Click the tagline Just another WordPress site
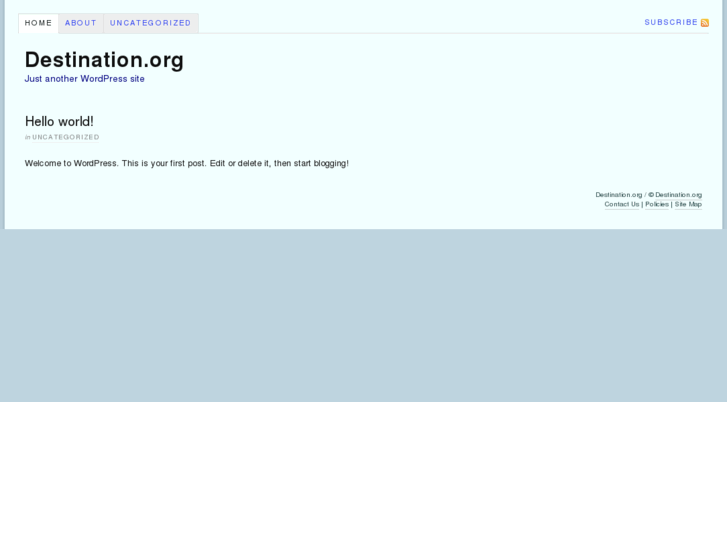Image resolution: width=727 pixels, height=545 pixels. click(x=84, y=79)
